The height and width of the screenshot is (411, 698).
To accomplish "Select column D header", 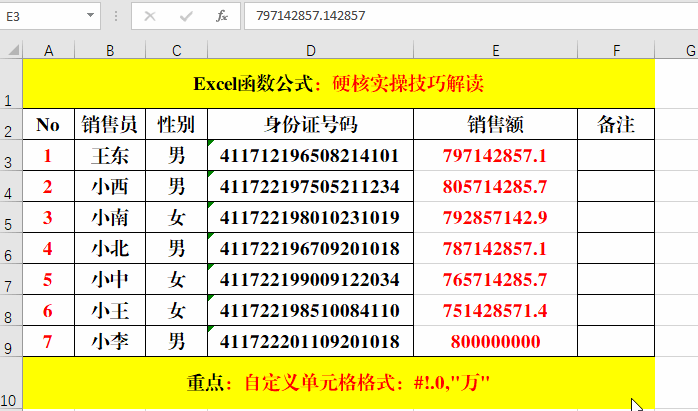I will [x=310, y=50].
